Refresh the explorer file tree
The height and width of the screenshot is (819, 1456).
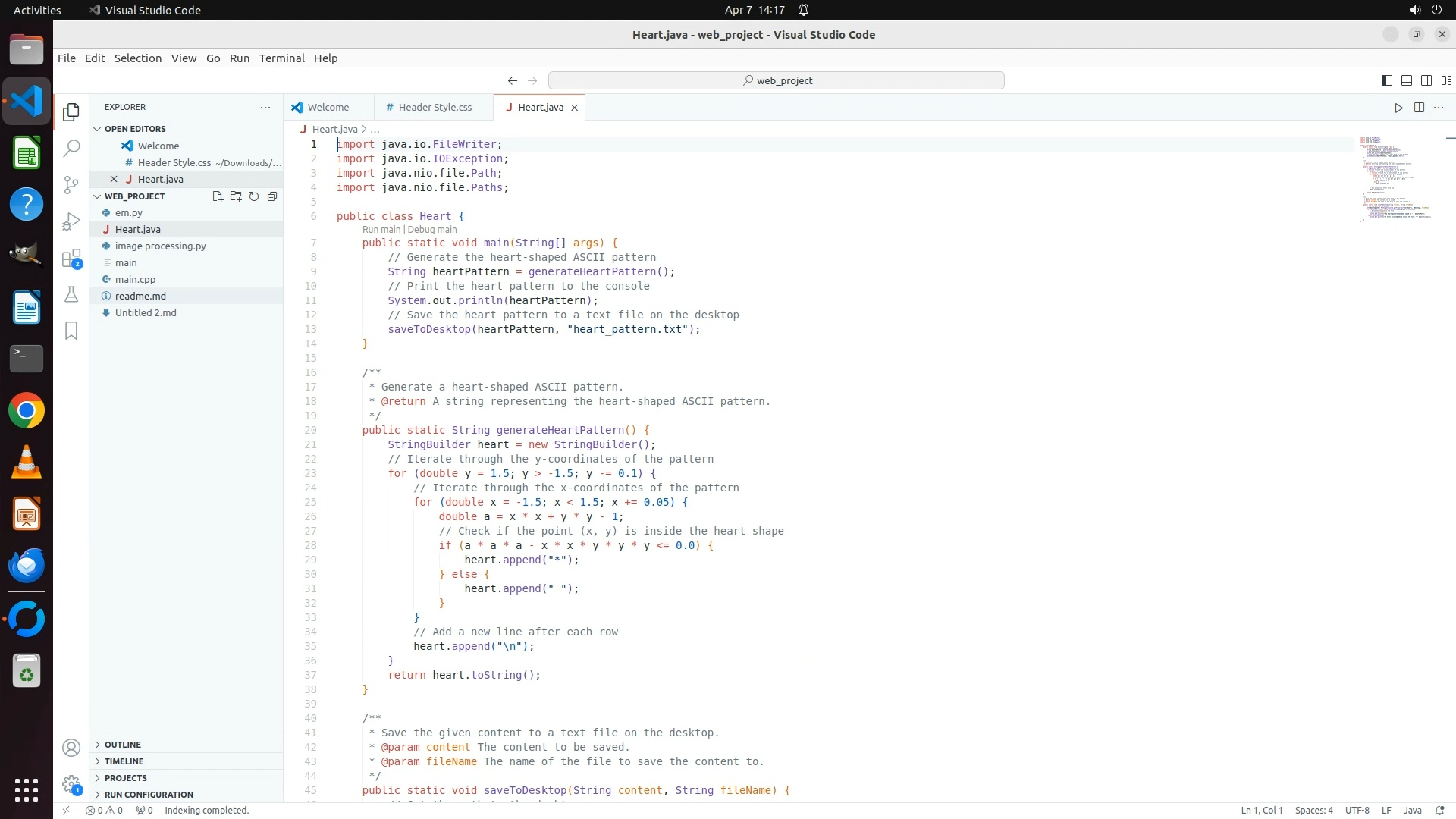tap(254, 196)
